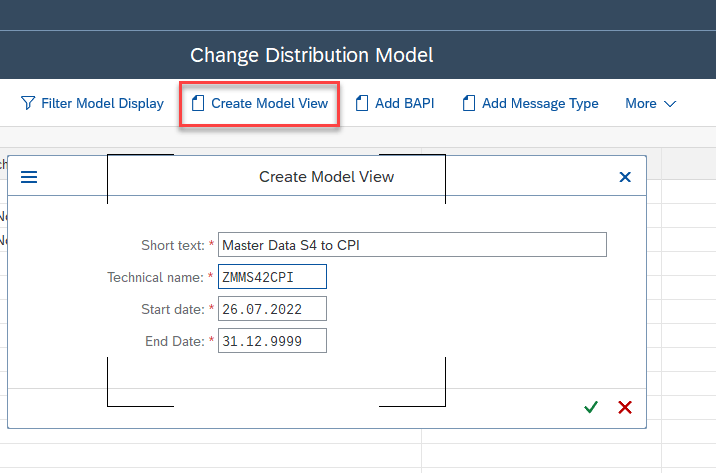The image size is (716, 473).
Task: Open the hamburger menu in the dialog
Action: tap(29, 177)
